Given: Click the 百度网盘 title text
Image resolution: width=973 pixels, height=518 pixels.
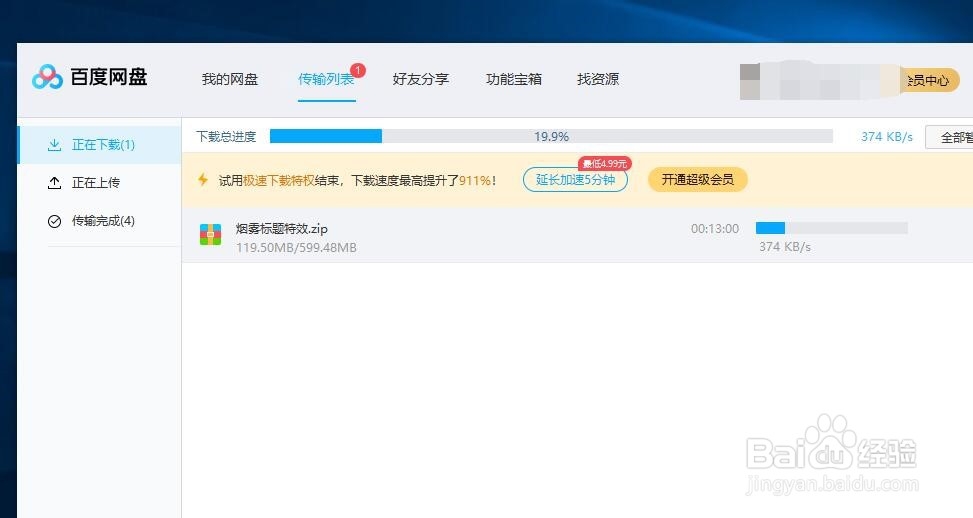Looking at the screenshot, I should tap(109, 77).
